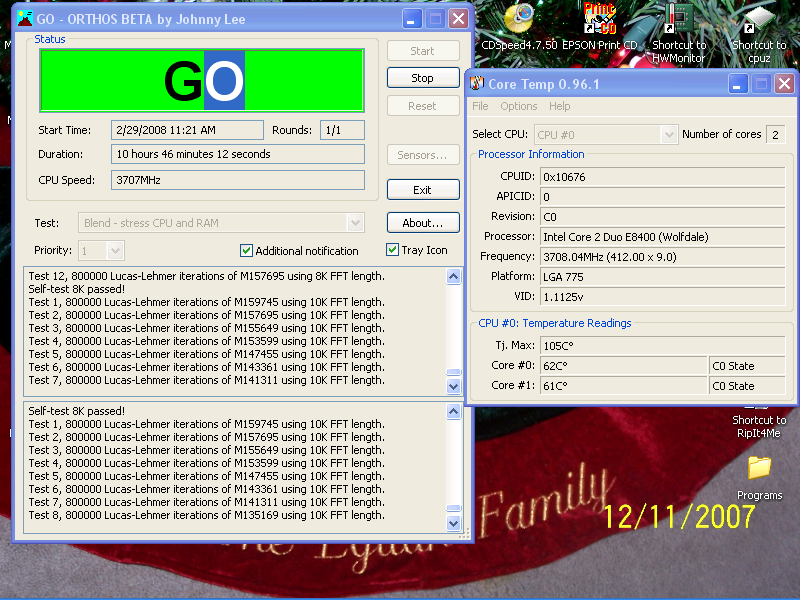Click the Number of cores field
Image resolution: width=800 pixels, height=600 pixels.
[x=776, y=135]
